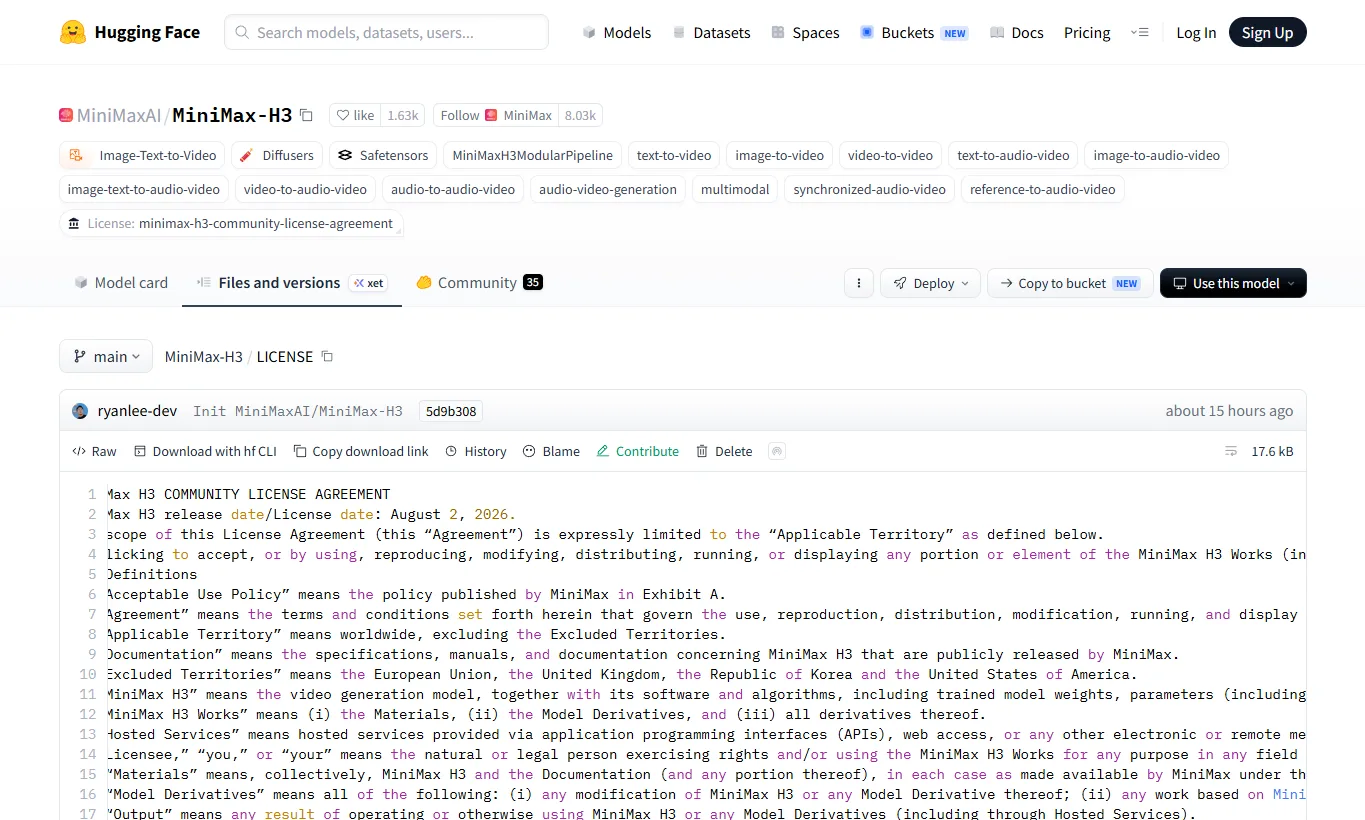Follow the MiniMax organization
The height and width of the screenshot is (820, 1365).
(x=496, y=115)
